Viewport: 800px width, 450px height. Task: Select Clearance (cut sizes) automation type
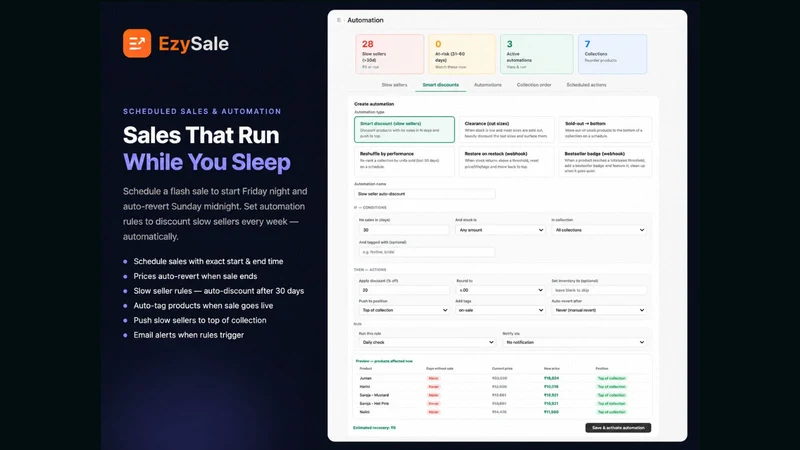tap(507, 130)
